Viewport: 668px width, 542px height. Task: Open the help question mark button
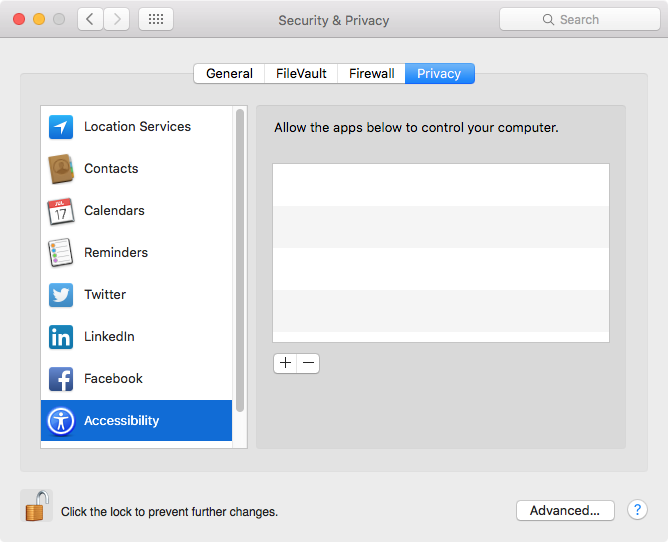click(x=637, y=510)
